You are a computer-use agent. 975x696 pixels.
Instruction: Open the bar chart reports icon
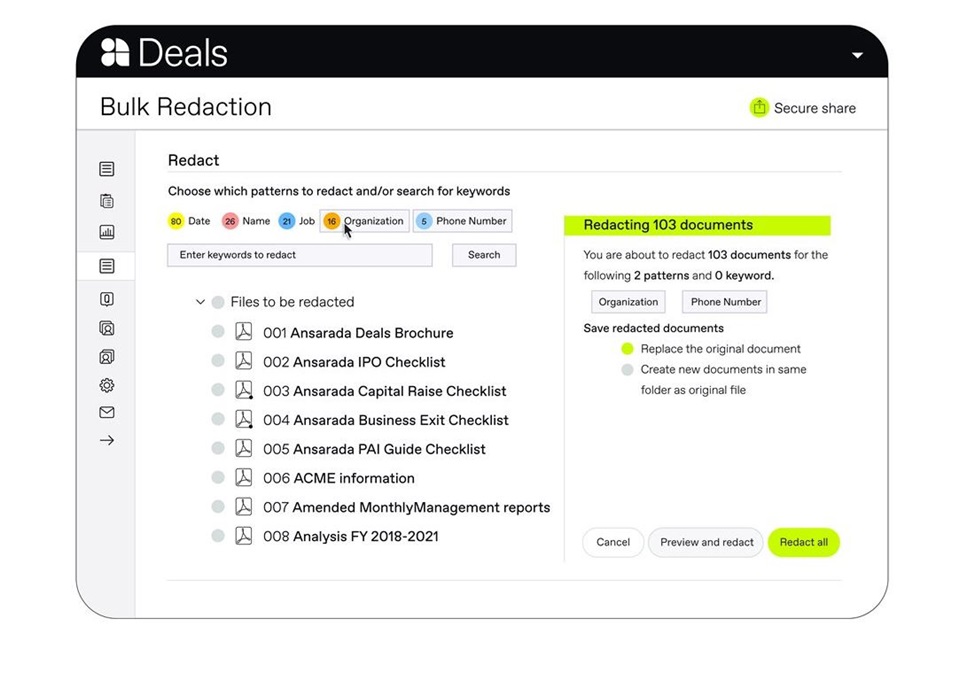107,232
